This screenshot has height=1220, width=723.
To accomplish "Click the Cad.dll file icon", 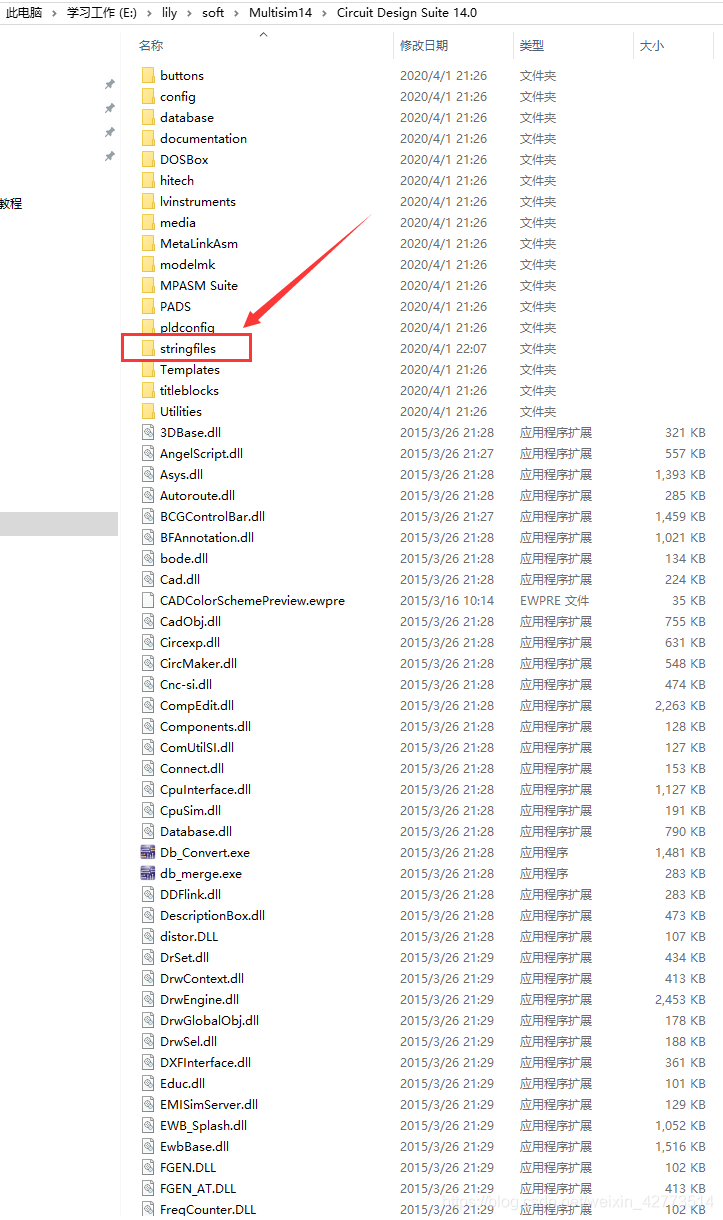I will (148, 579).
